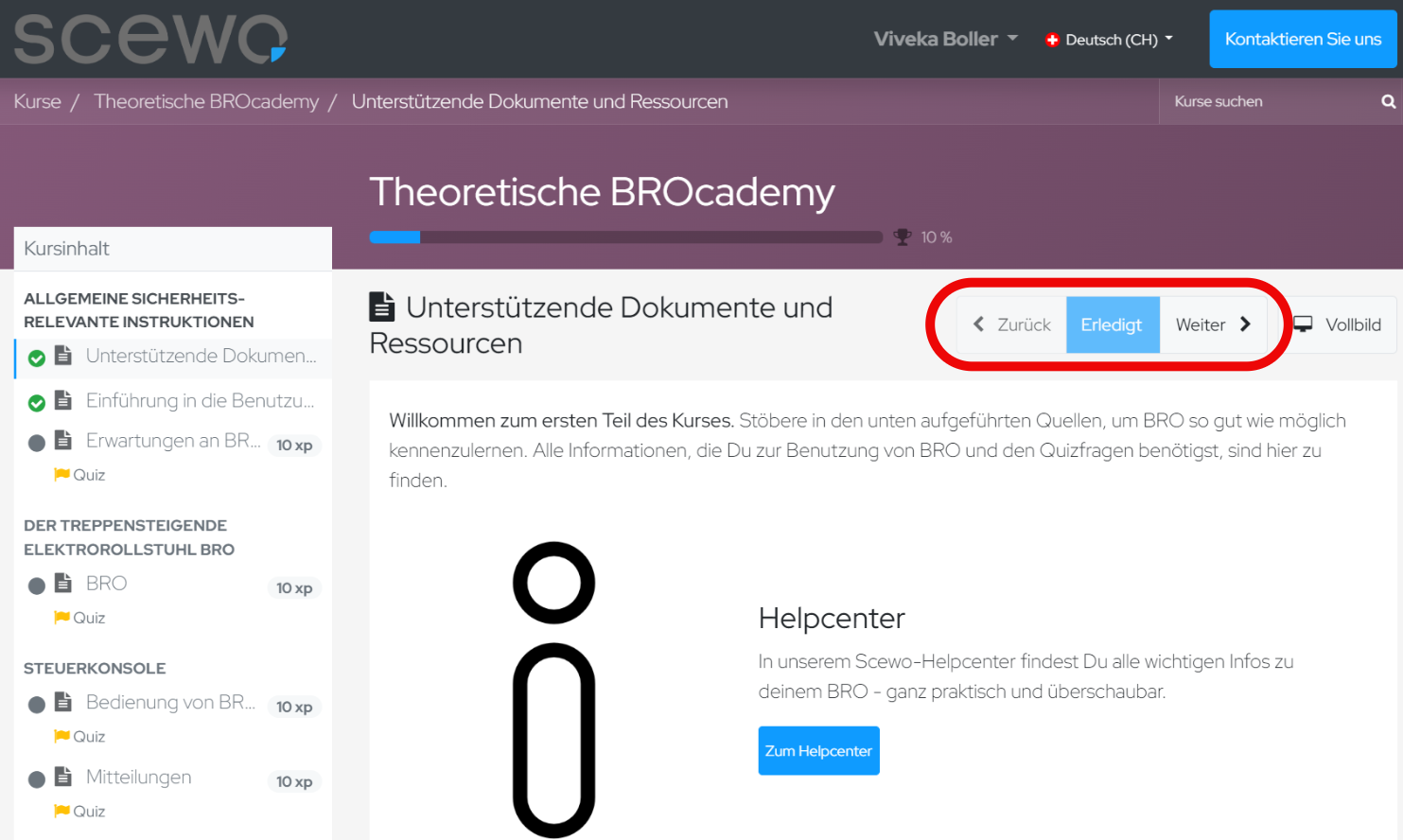
Task: Click section header Der treppensteigende Elektrorollstuhl BRO
Action: (129, 537)
